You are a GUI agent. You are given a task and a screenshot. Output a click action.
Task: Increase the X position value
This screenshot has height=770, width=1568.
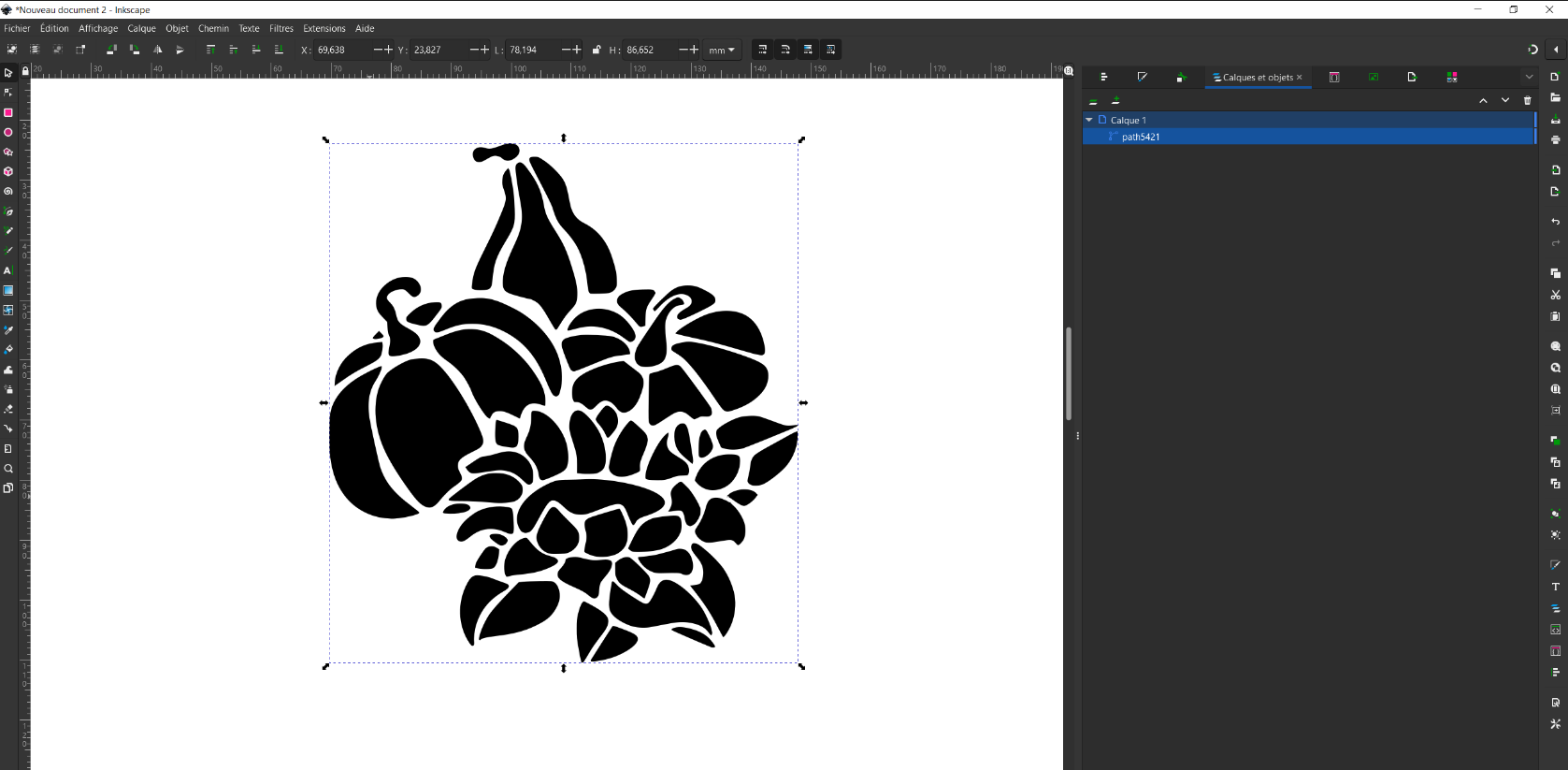(388, 50)
